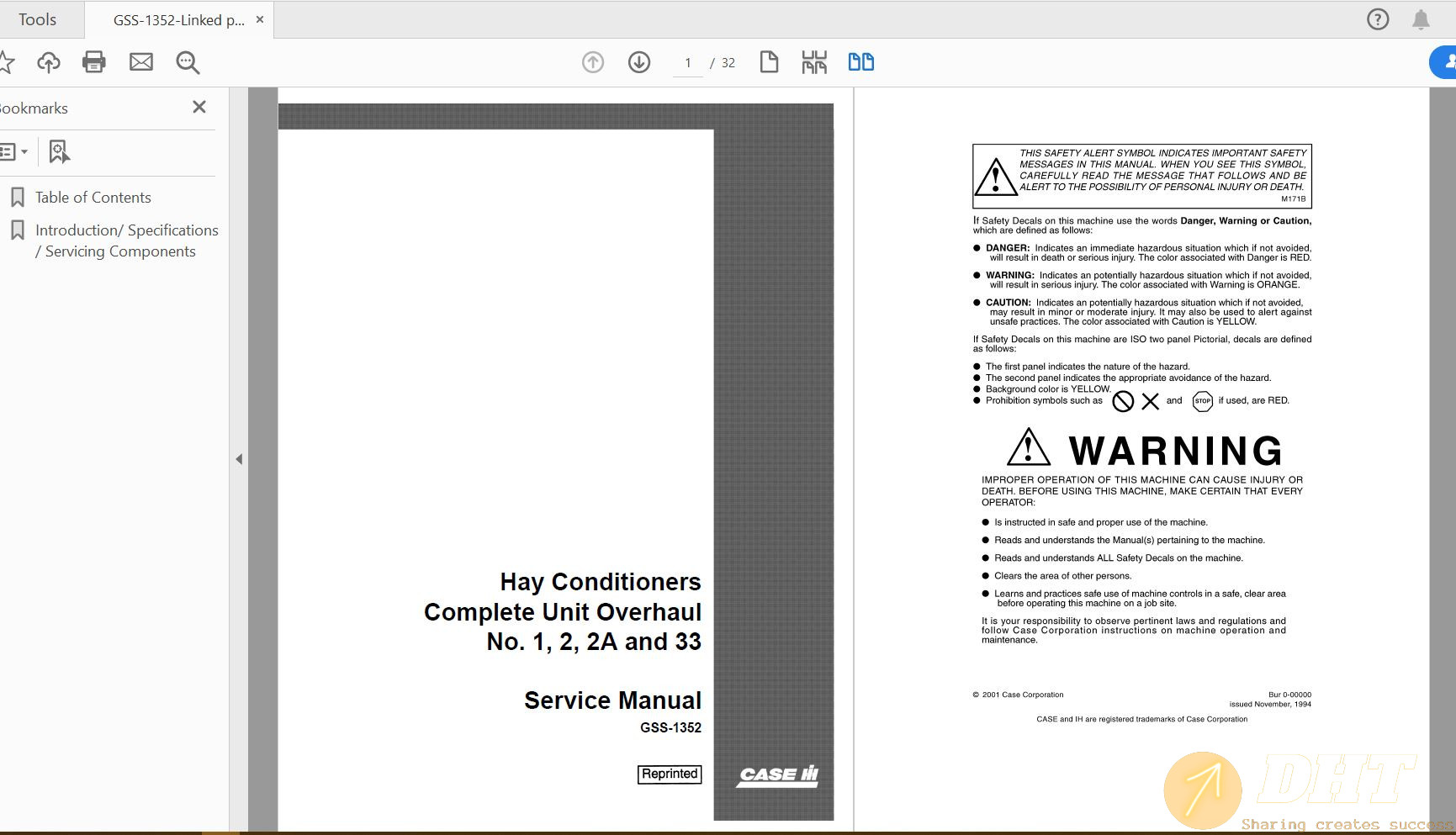1456x835 pixels.
Task: Toggle two-page view mode
Action: coord(860,62)
